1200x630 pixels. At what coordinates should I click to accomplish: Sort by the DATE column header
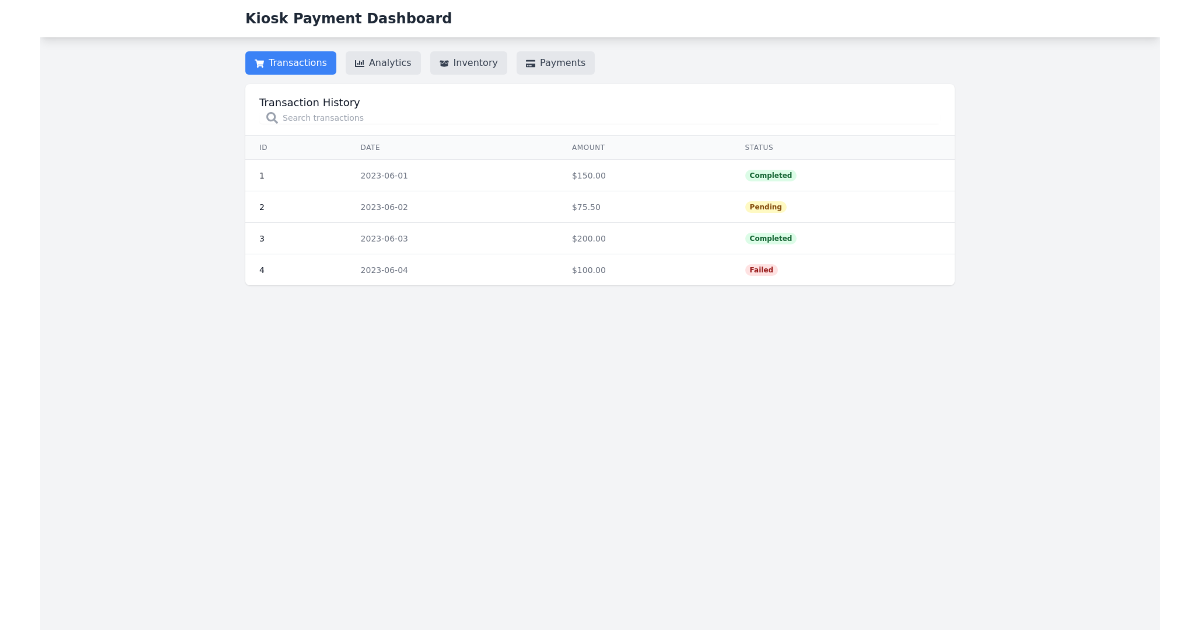click(x=369, y=147)
